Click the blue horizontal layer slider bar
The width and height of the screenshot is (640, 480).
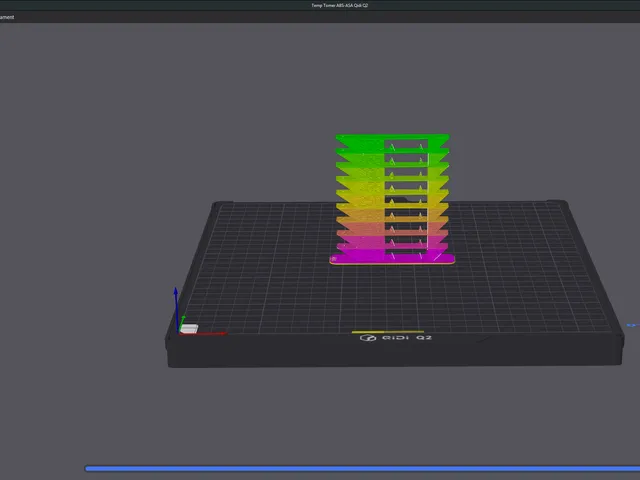pyautogui.click(x=362, y=469)
